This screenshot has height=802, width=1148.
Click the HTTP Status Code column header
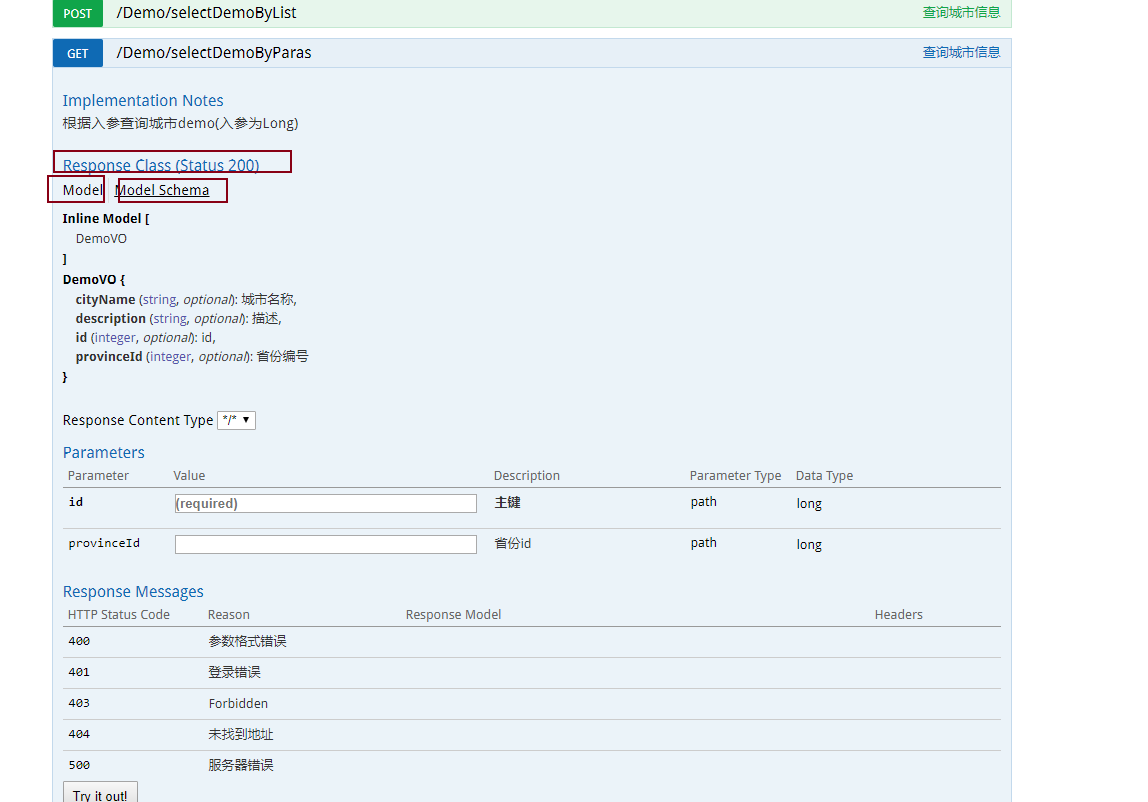tap(119, 615)
